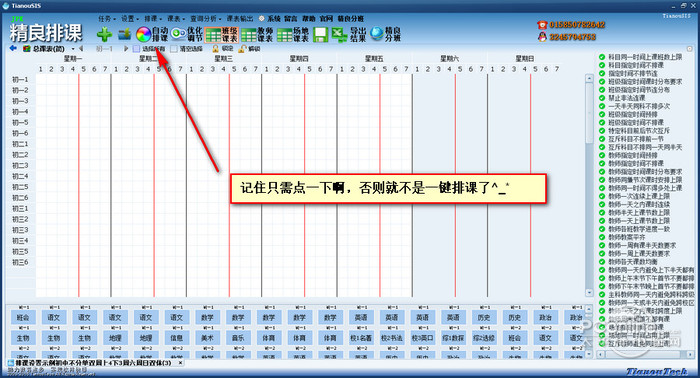The image size is (700, 378).
Task: Open the 留言 menu item
Action: pyautogui.click(x=291, y=19)
